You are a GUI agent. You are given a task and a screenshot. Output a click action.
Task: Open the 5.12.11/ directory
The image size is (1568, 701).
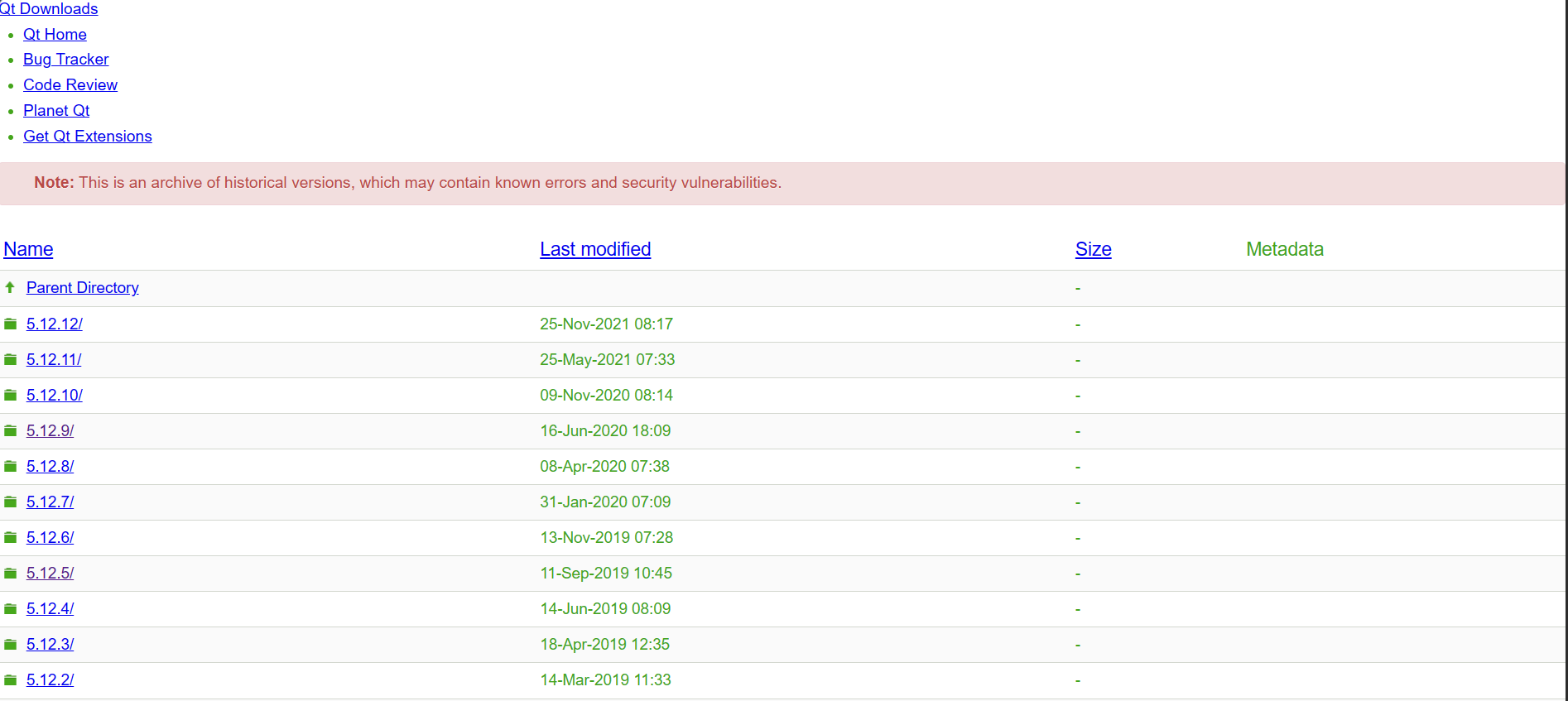[54, 359]
